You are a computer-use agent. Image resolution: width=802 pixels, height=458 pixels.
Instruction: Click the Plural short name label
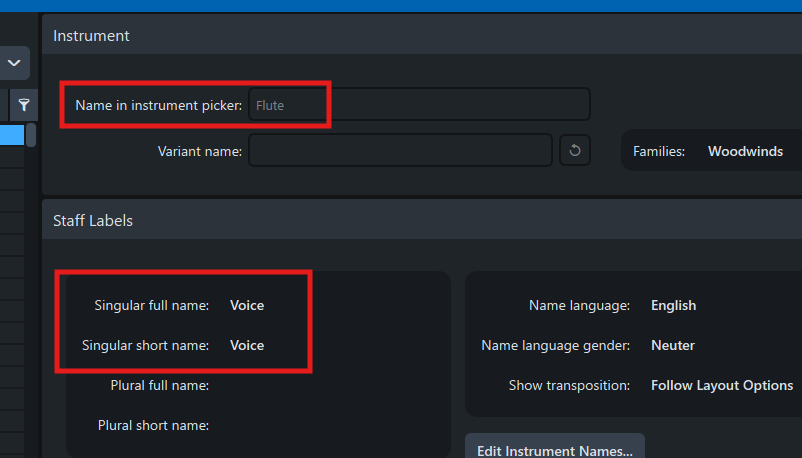(153, 425)
